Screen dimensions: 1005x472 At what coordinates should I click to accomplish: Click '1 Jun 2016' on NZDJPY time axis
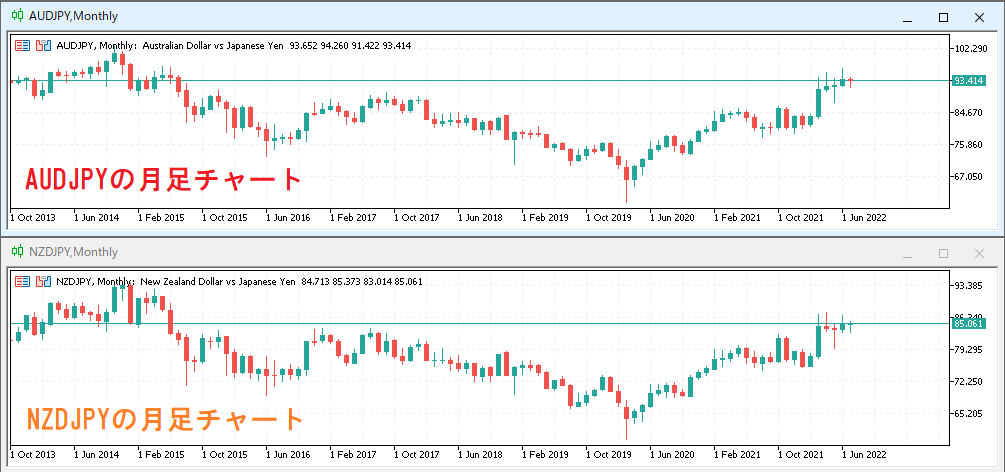(288, 454)
